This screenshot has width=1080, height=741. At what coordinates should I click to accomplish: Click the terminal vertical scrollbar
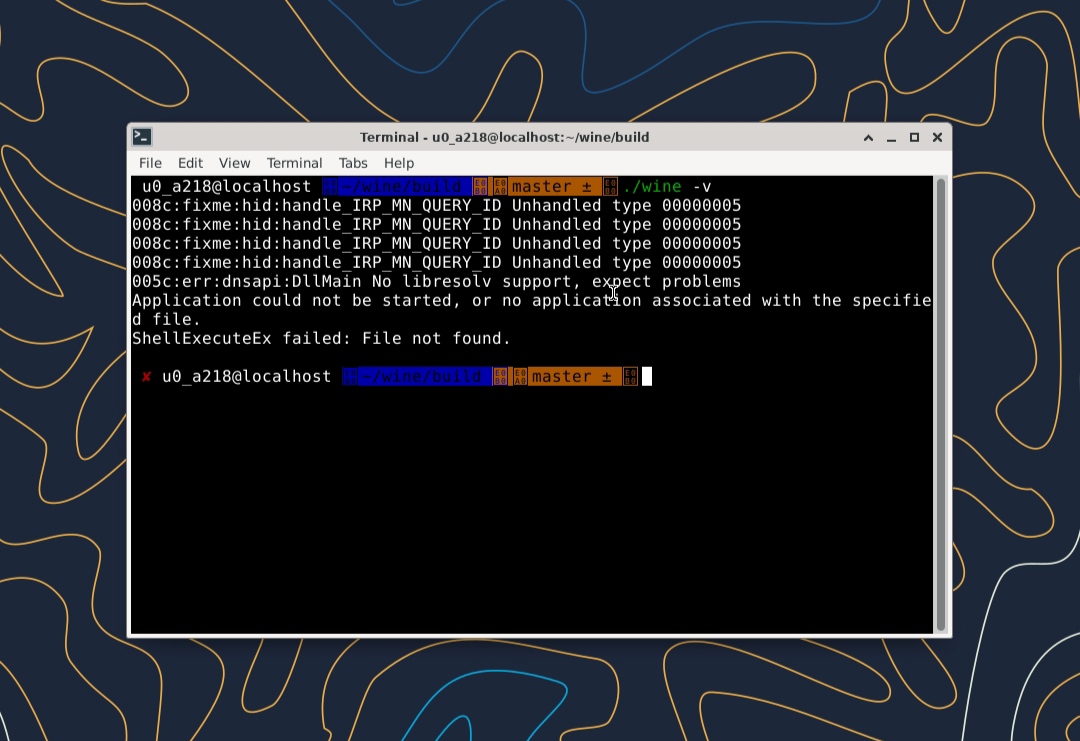941,404
